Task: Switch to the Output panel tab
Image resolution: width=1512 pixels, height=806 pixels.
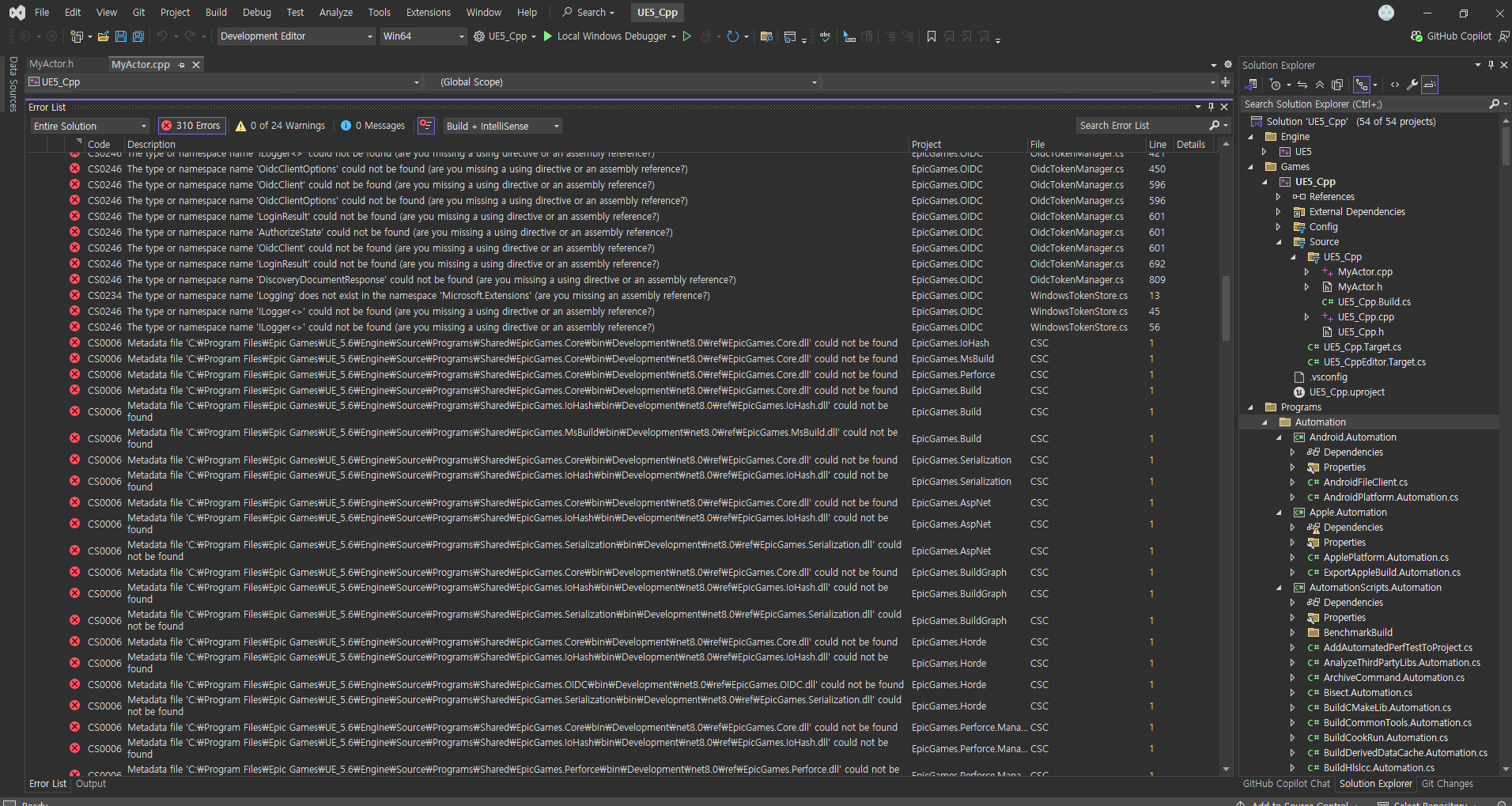Action: [91, 784]
